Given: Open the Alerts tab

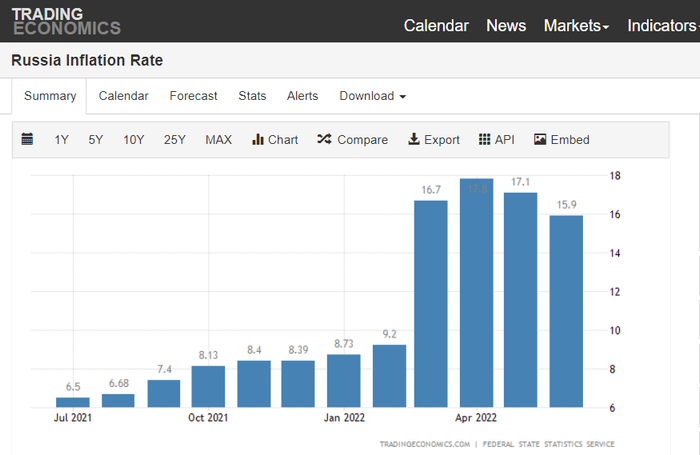Looking at the screenshot, I should coord(302,96).
